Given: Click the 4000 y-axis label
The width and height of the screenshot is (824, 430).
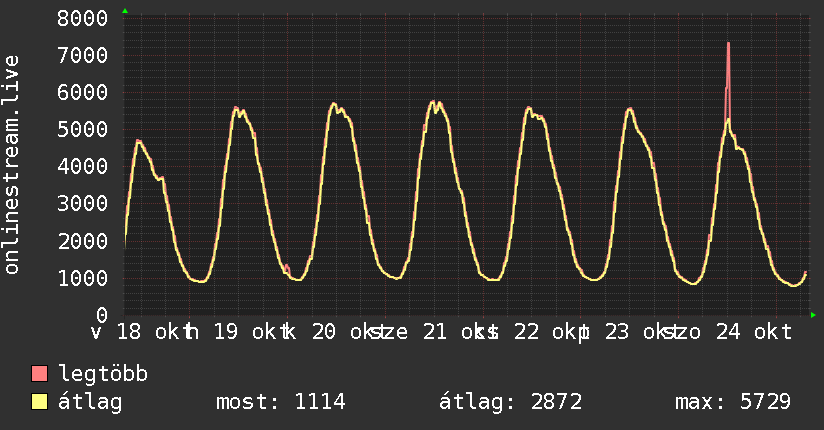Looking at the screenshot, I should coord(83,167).
